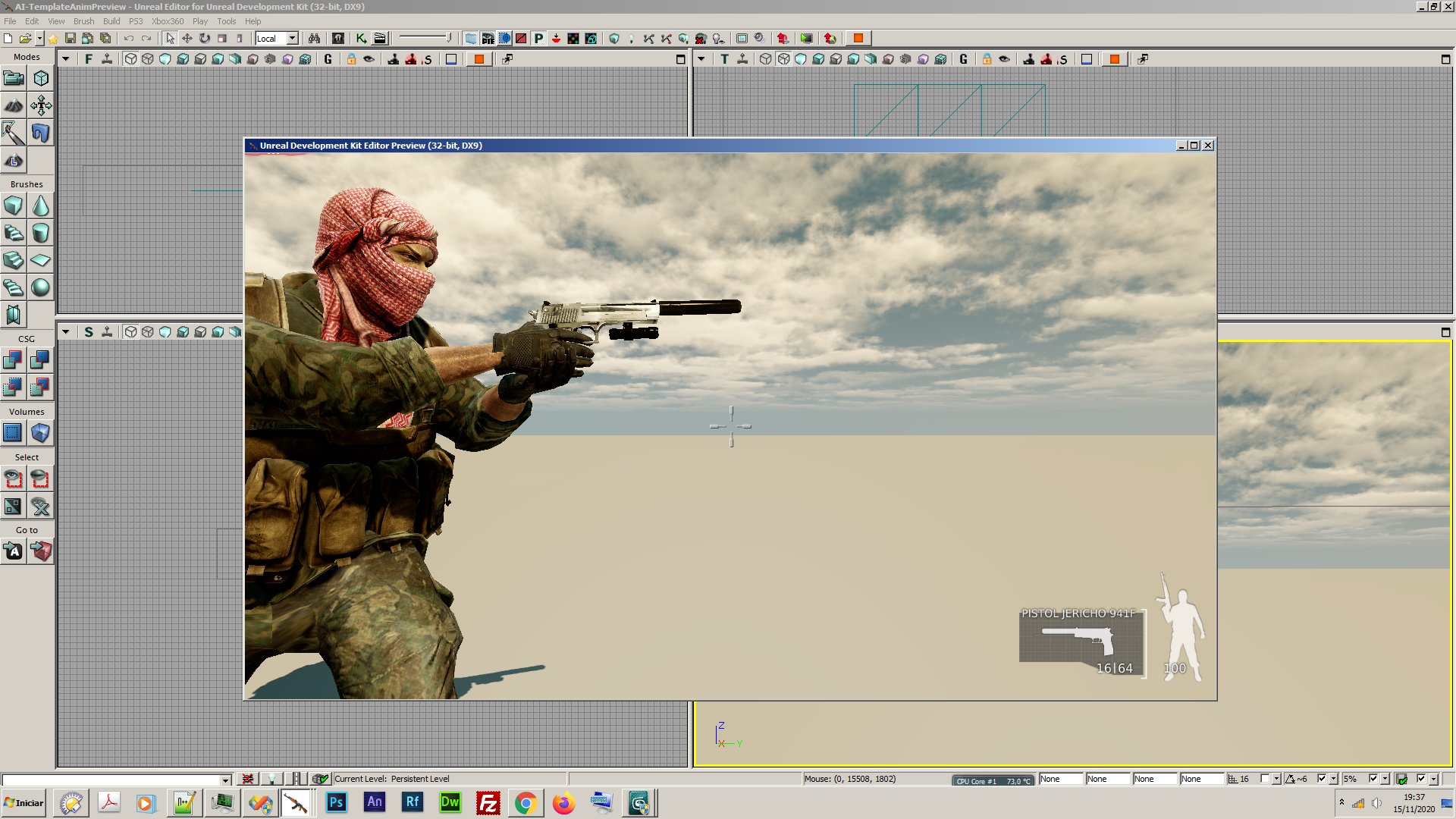1456x819 pixels.
Task: Pick the Cone brush builder
Action: click(41, 206)
